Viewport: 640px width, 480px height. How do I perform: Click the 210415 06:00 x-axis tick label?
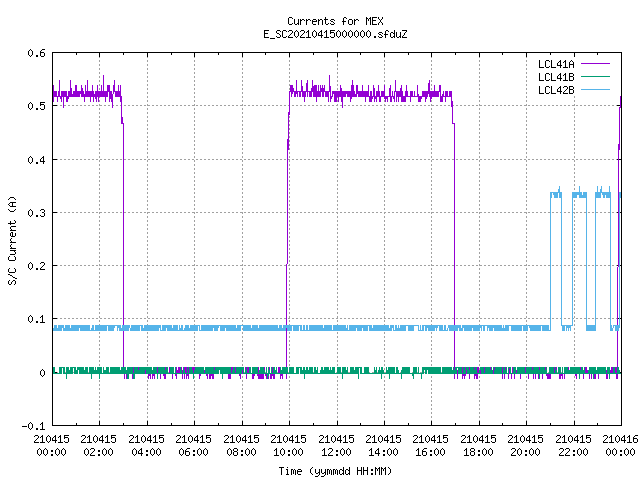pos(193,446)
